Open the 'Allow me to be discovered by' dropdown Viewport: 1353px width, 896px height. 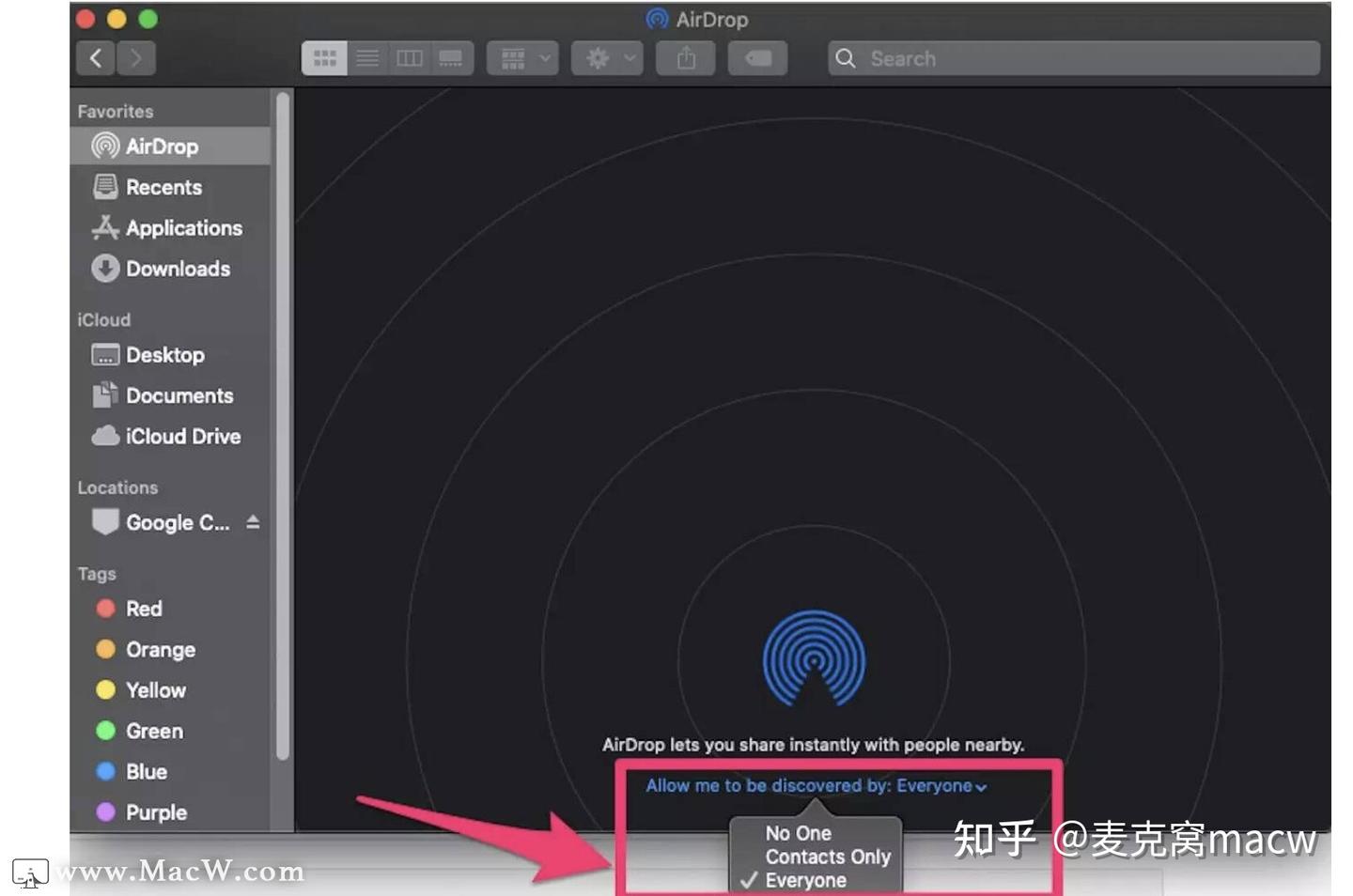816,786
